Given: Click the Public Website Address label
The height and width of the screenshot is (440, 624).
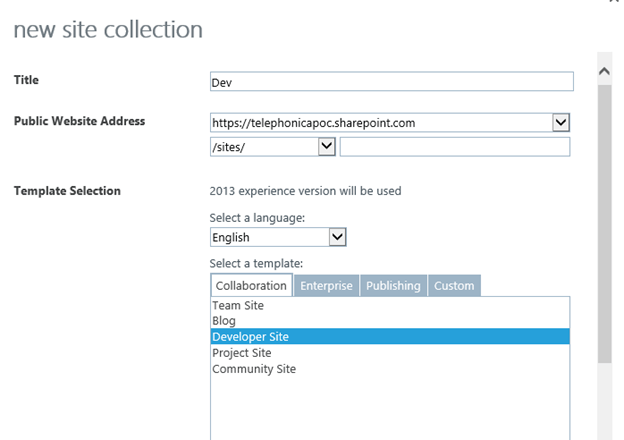Looking at the screenshot, I should coord(79,121).
